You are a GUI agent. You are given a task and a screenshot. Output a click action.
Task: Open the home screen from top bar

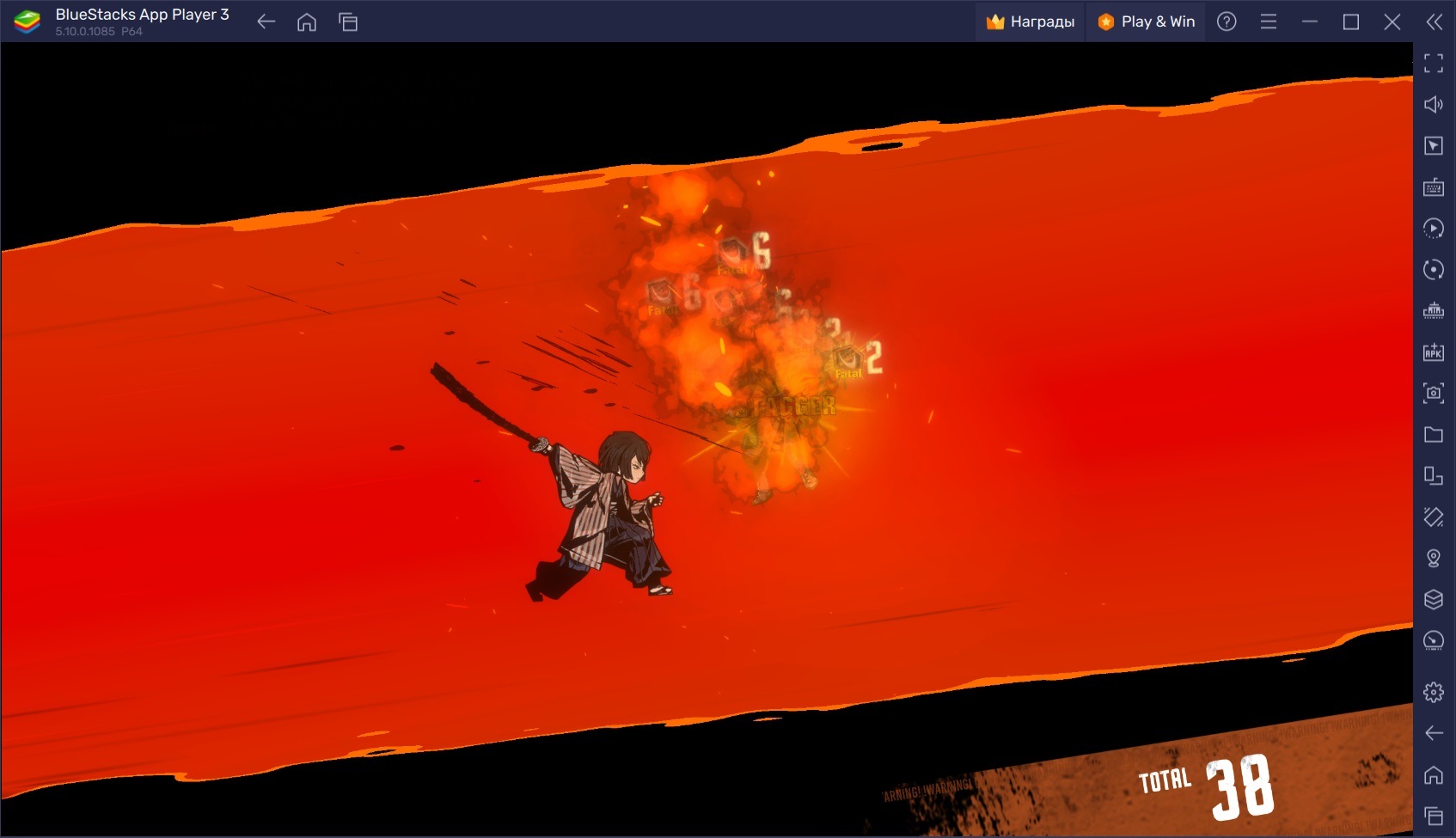(x=307, y=21)
